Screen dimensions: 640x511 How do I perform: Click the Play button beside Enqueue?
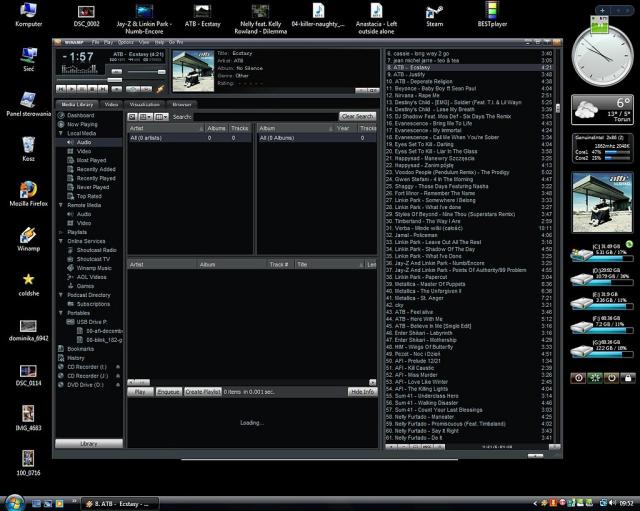click(x=140, y=392)
